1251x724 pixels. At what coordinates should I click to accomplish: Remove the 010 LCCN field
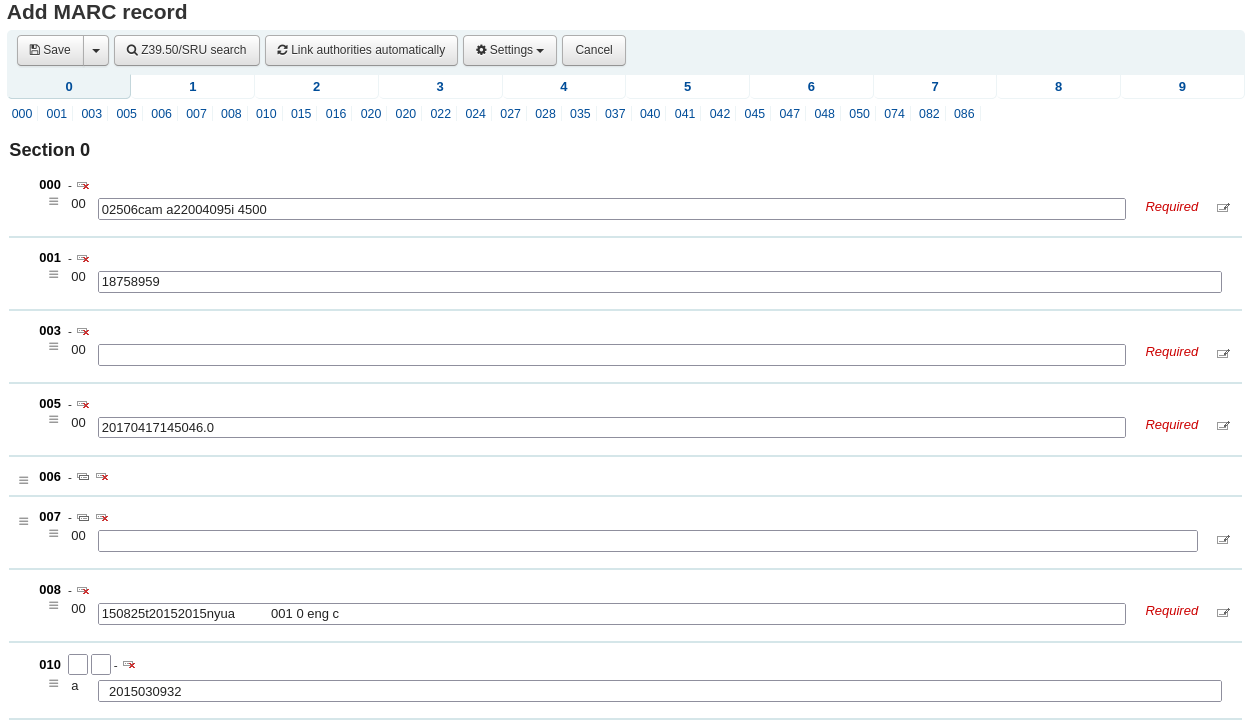pos(129,664)
